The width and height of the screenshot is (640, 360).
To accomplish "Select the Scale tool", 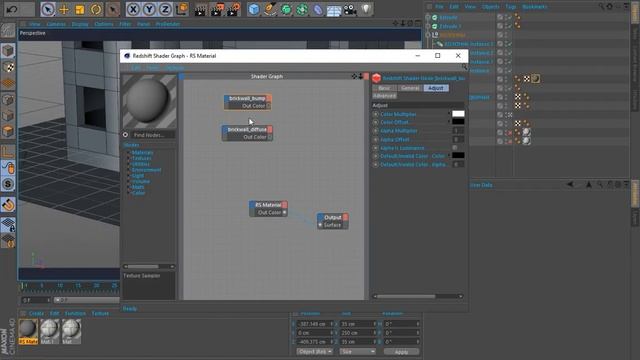I will 80,9.
